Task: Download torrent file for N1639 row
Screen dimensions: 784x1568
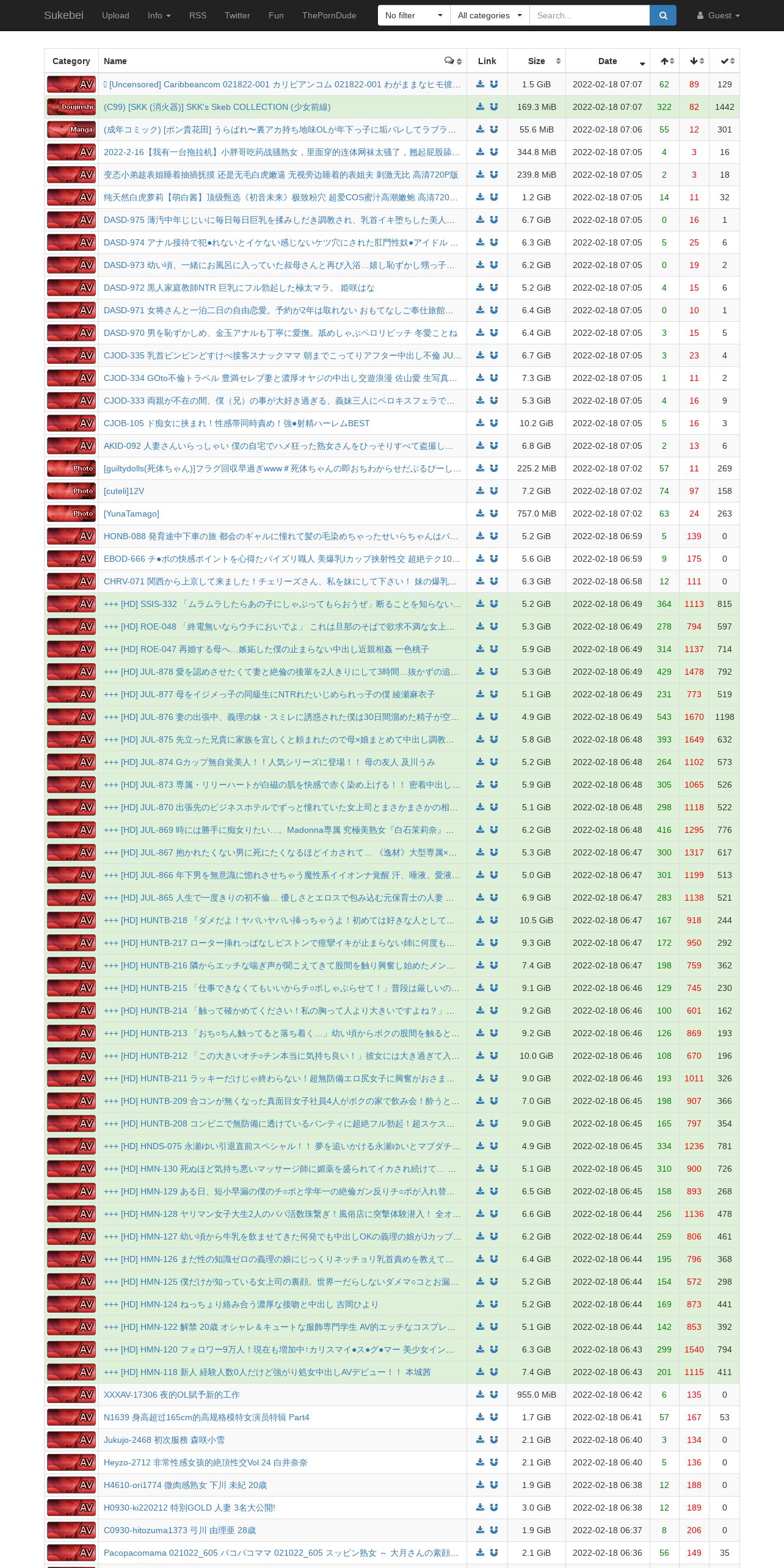Action: (x=481, y=1417)
